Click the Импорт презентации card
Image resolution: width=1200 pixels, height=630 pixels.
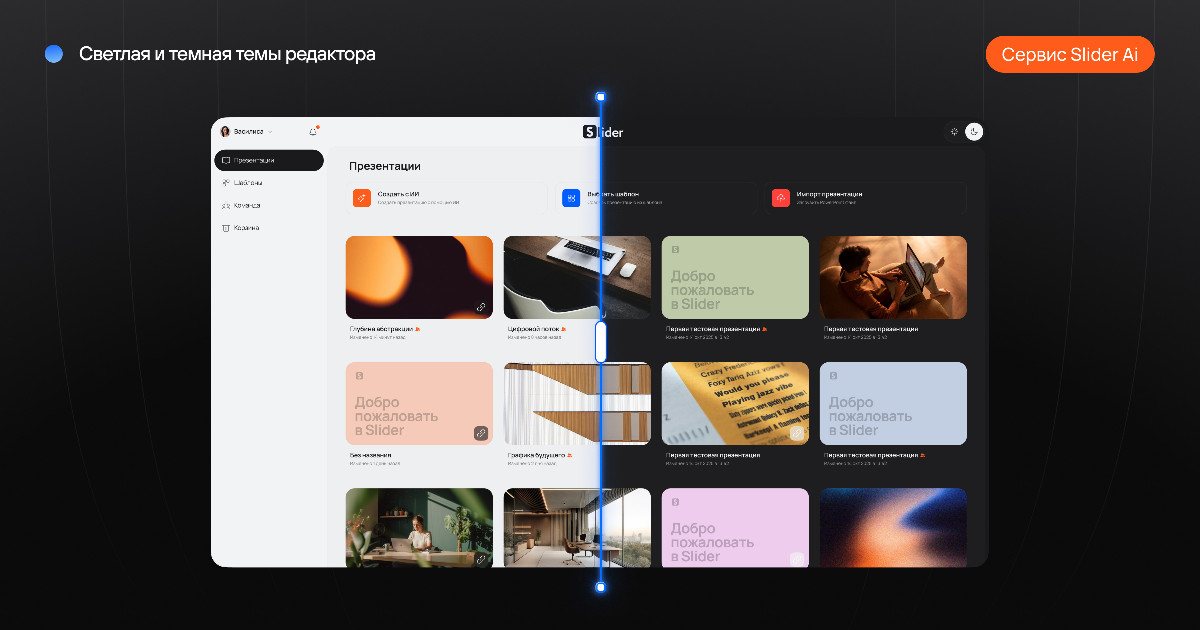click(866, 198)
